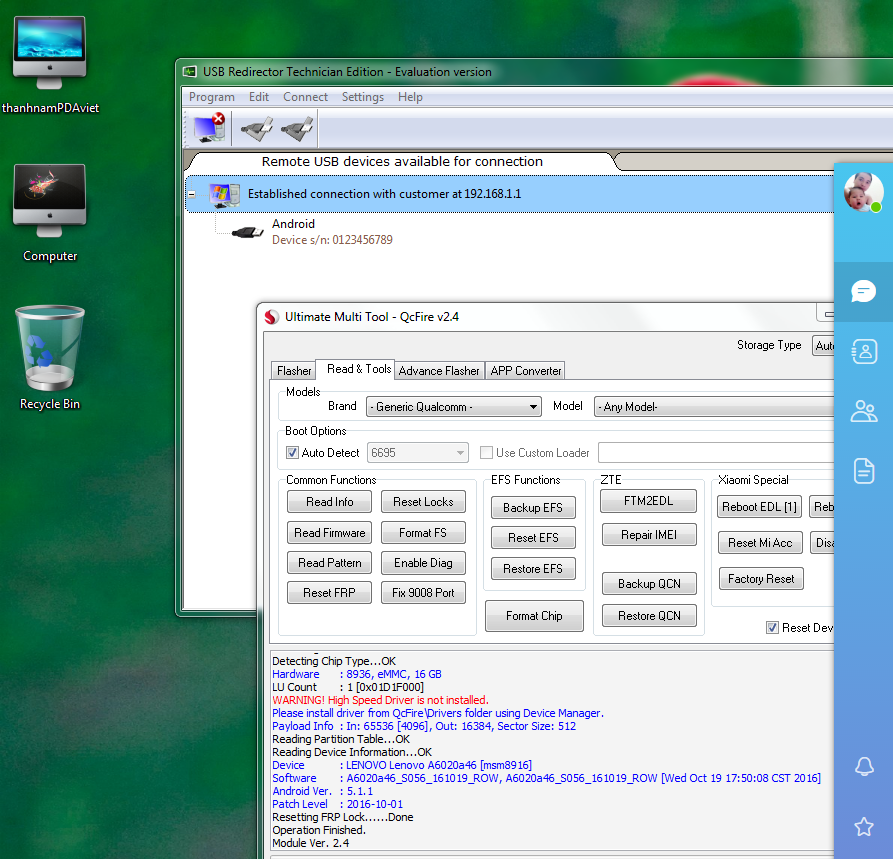Screen dimensions: 893x859
Task: Click the Android USB device plug icon
Action: click(x=248, y=232)
